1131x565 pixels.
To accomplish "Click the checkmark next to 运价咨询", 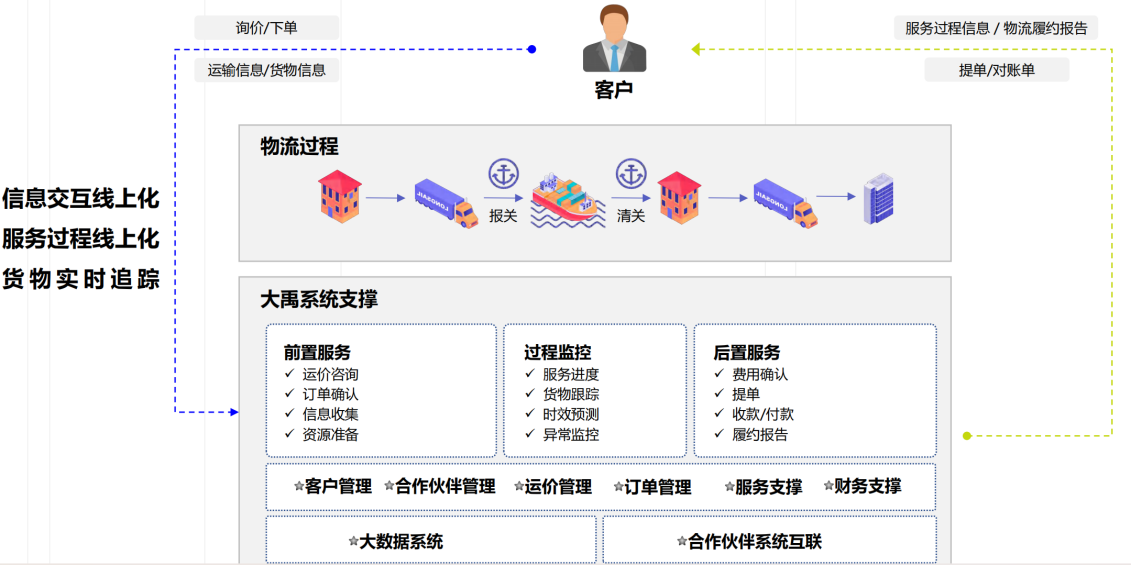I will click(289, 374).
